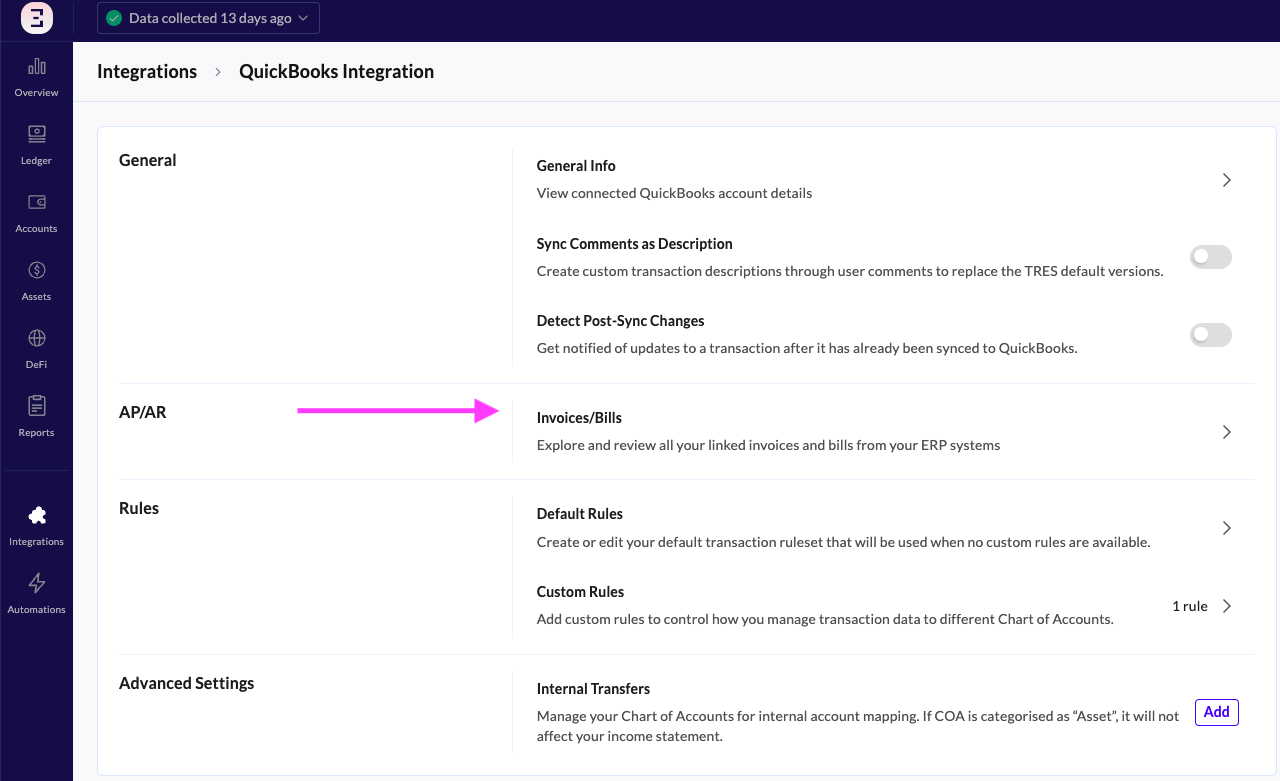Select the DeFi globe icon
This screenshot has width=1280, height=781.
37,338
